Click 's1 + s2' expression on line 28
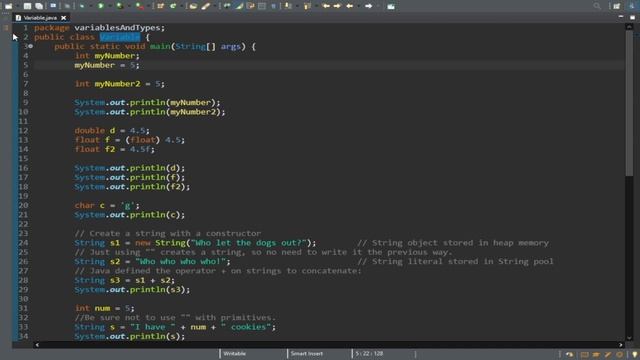Image resolution: width=640 pixels, height=360 pixels. [x=152, y=280]
